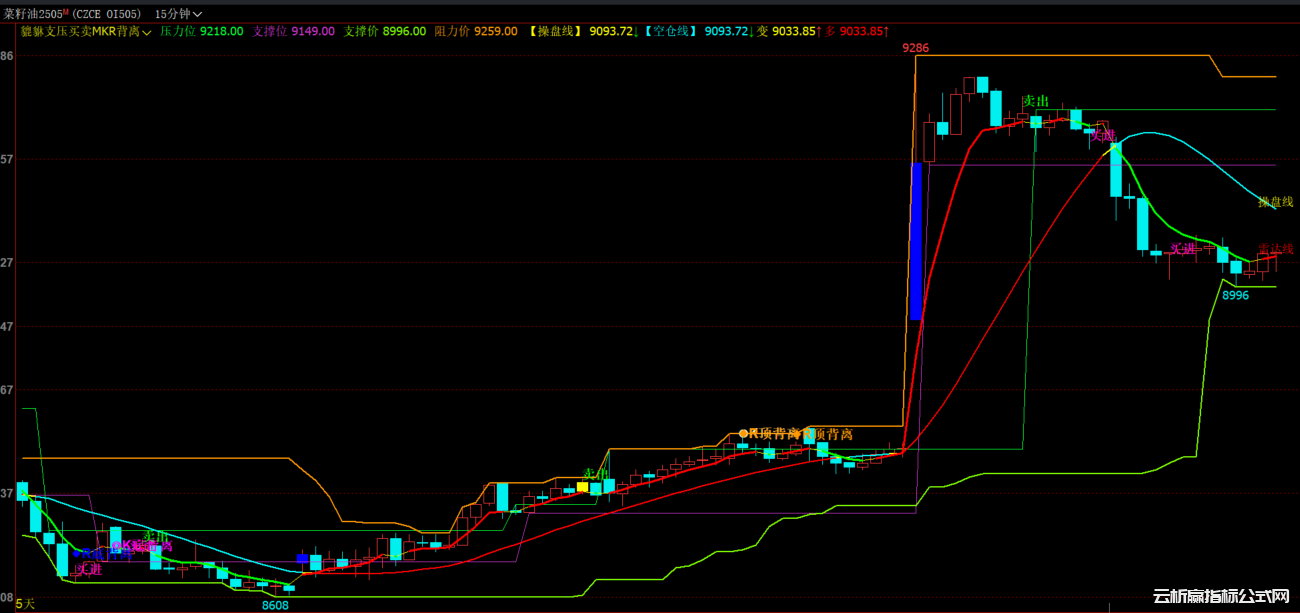Screen dimensions: 1300x613
Task: Click the 8608 low price label
Action: (275, 605)
